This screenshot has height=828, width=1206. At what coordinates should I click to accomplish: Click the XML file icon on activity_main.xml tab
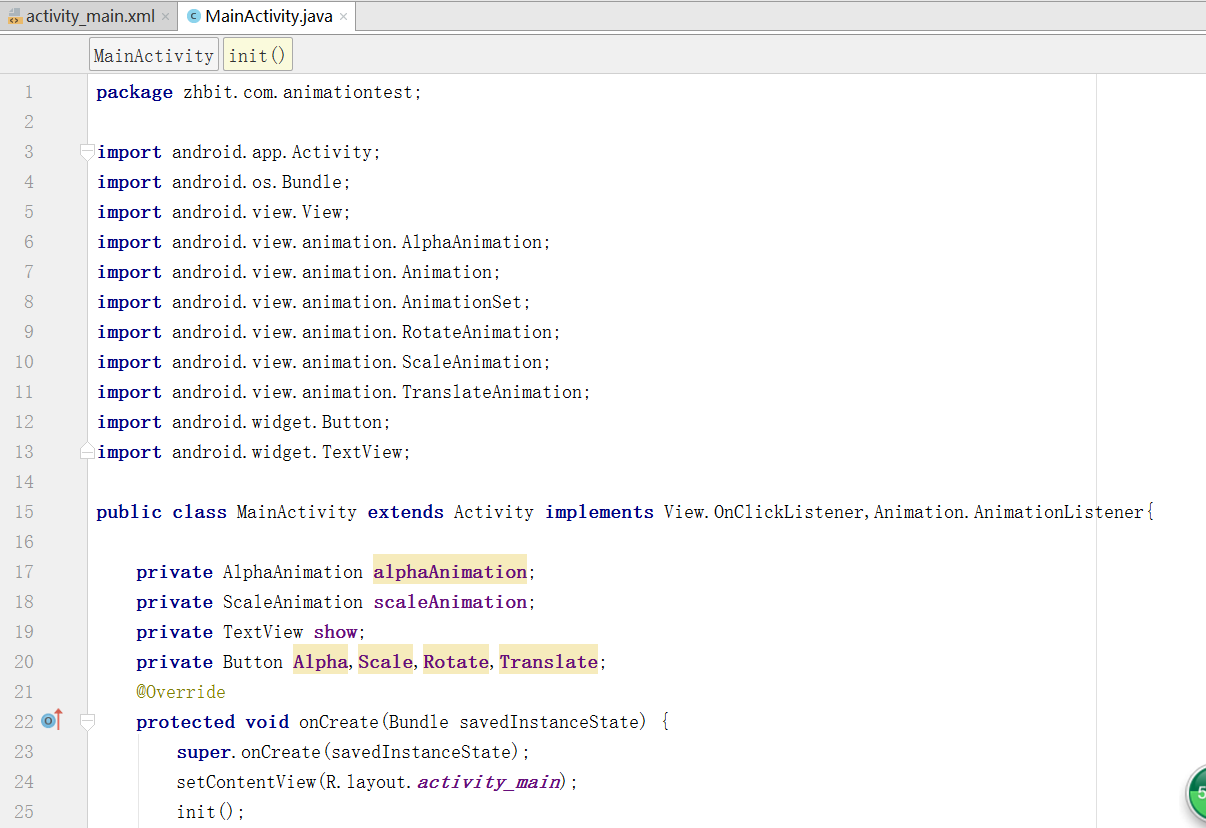(14, 17)
